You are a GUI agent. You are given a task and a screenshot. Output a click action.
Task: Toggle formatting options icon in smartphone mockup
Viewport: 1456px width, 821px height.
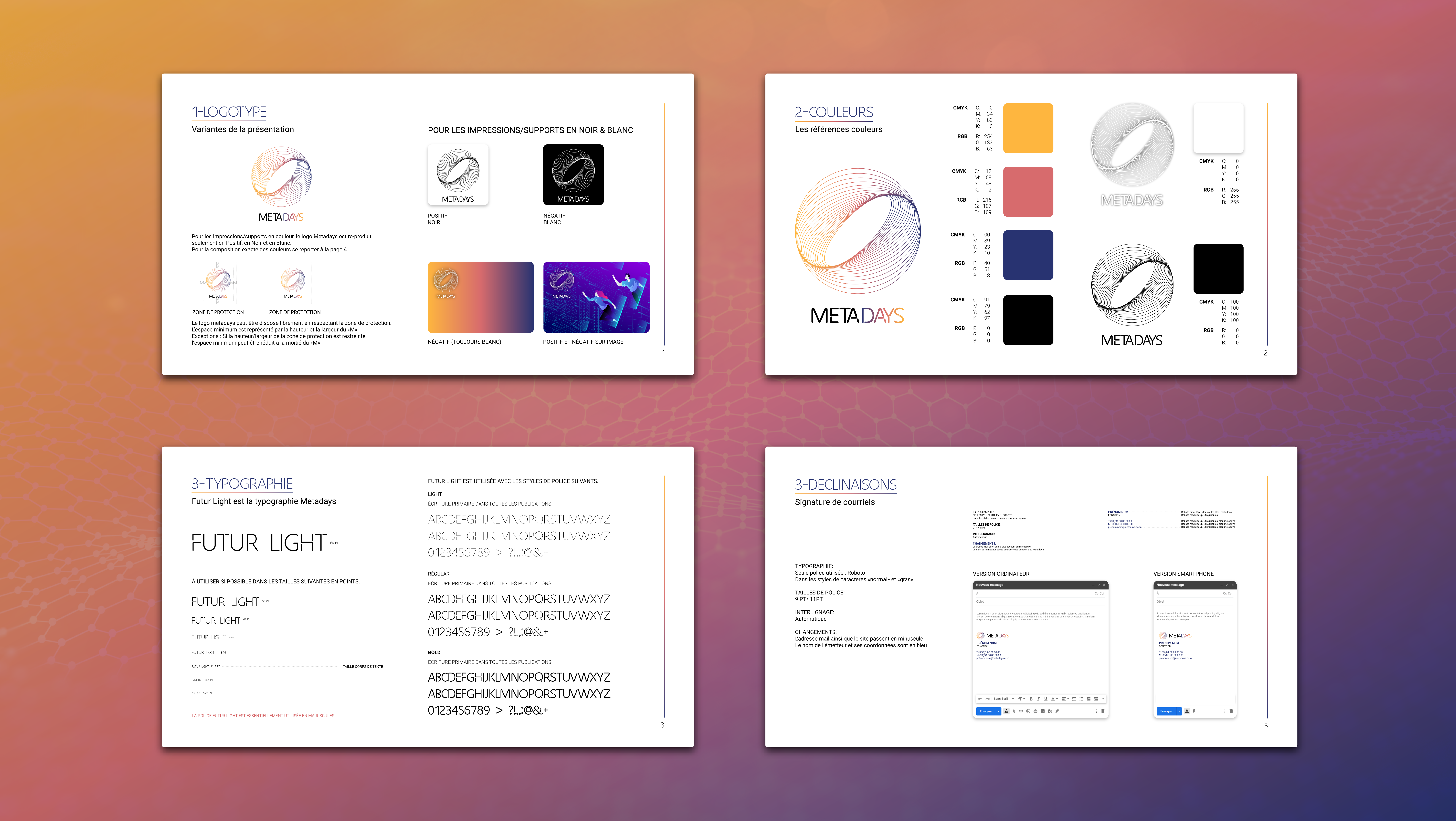click(x=1187, y=711)
